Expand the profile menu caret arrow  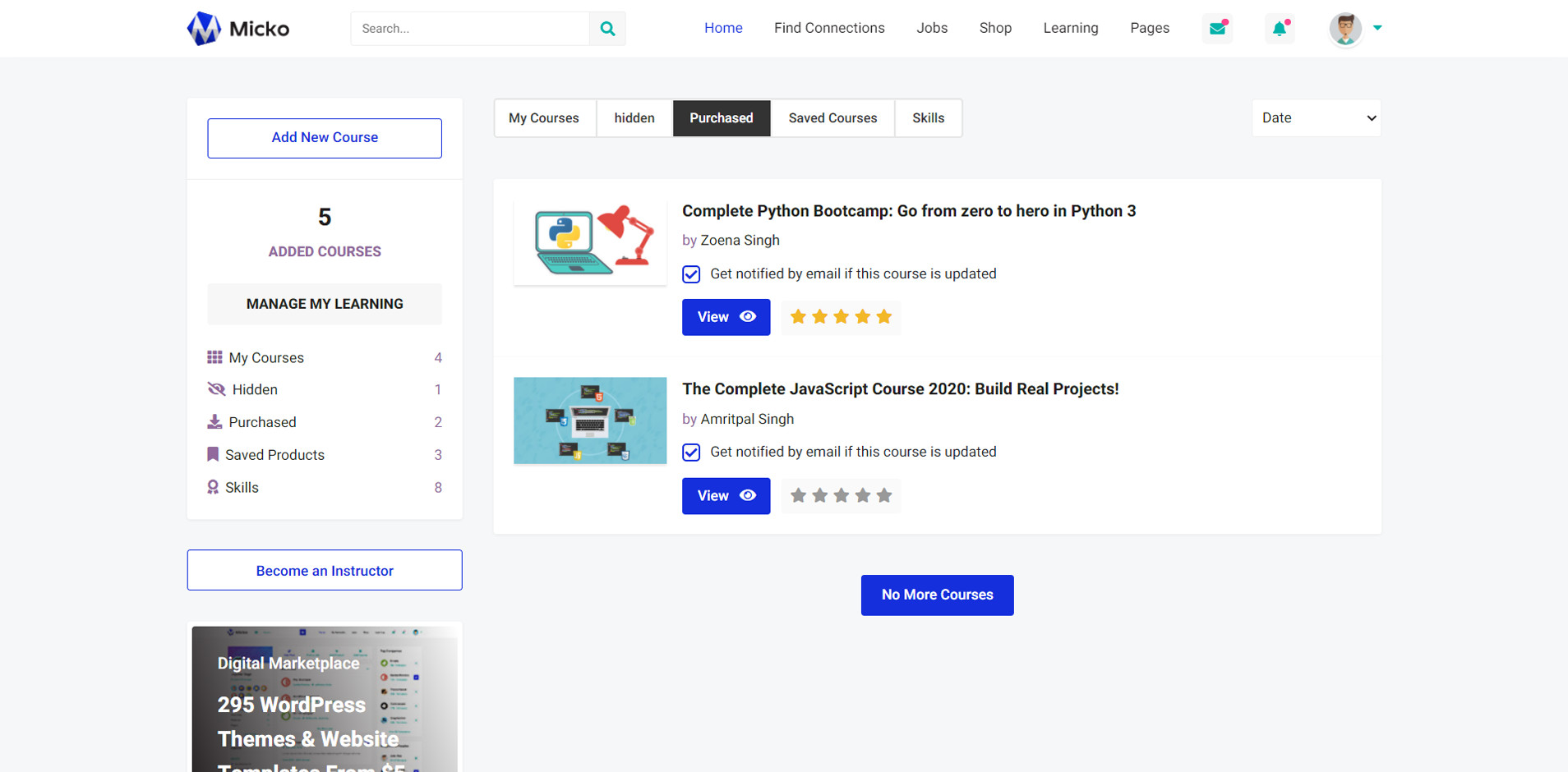(1377, 28)
